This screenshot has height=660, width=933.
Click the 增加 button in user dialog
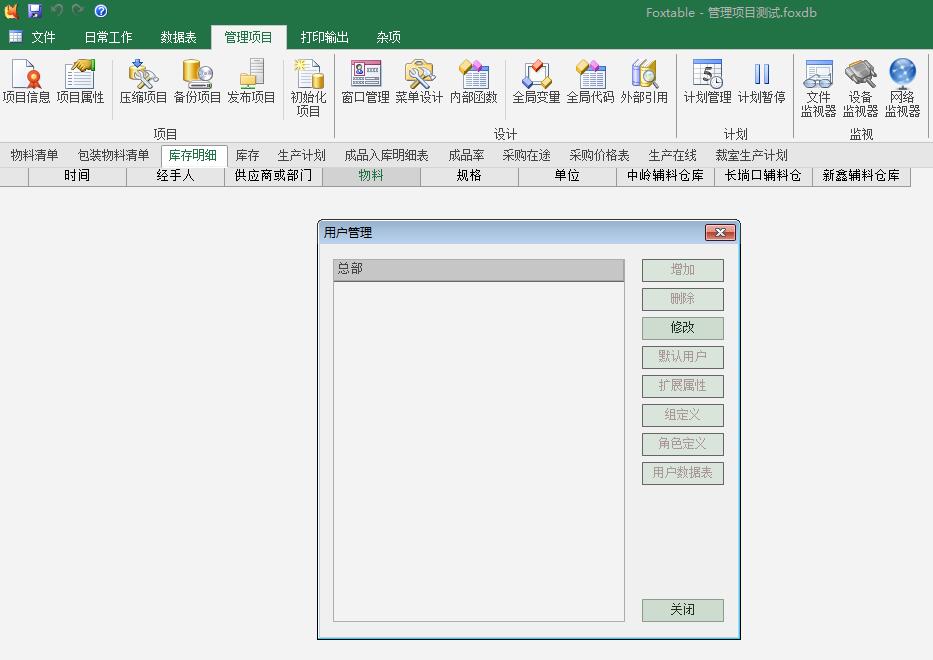pyautogui.click(x=682, y=270)
